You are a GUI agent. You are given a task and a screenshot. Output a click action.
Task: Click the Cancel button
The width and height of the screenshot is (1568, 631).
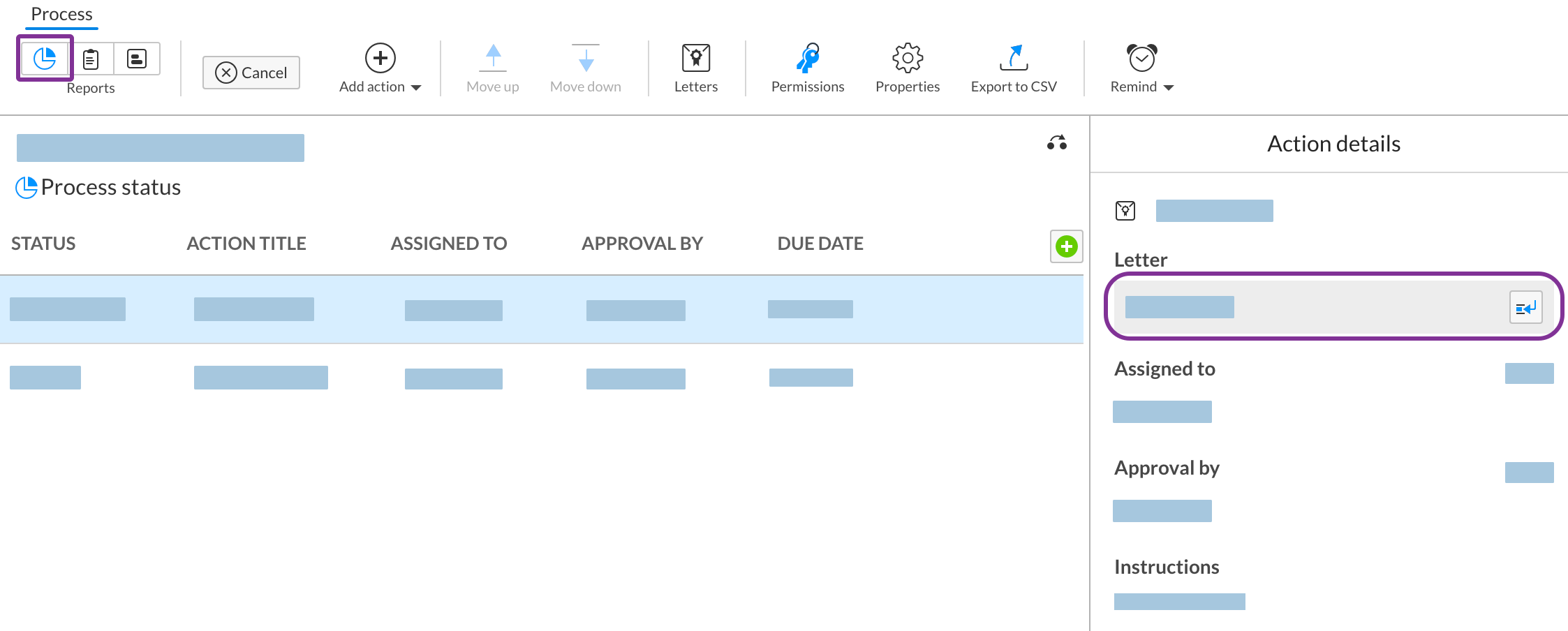(251, 72)
